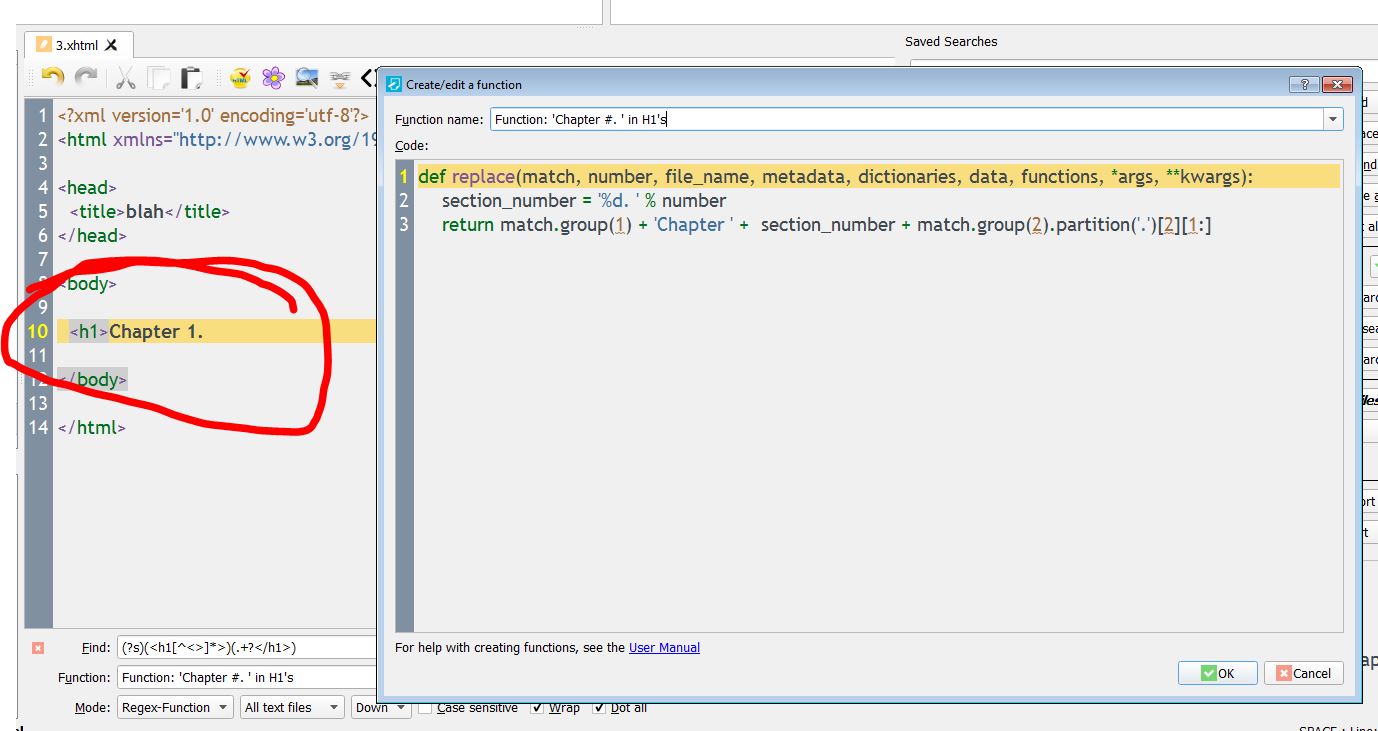Screen dimensions: 1378x731
Task: Open the User Manual link
Action: pyautogui.click(x=664, y=648)
